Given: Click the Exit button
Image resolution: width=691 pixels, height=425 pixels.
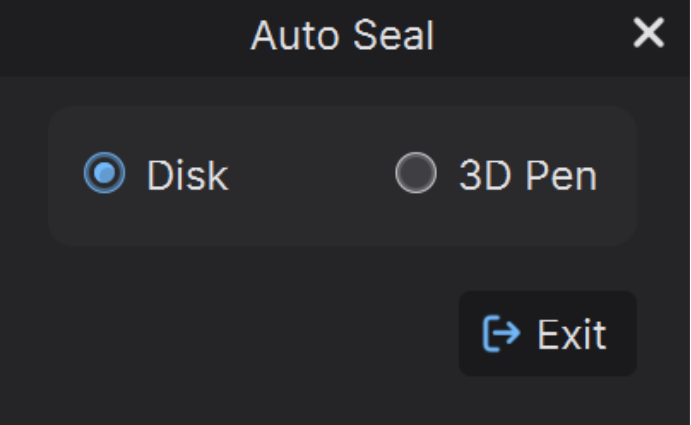Looking at the screenshot, I should 548,334.
